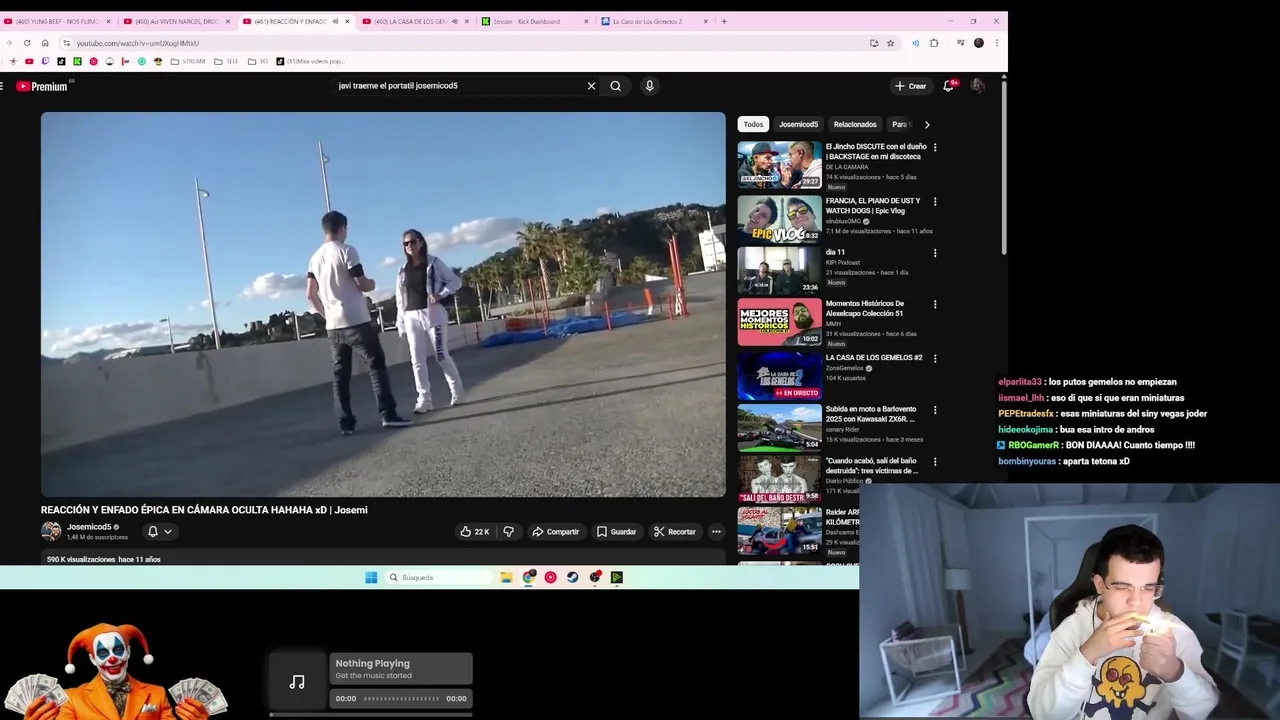Close the YUNG BEEF tab
The height and width of the screenshot is (720, 1280).
pos(108,21)
